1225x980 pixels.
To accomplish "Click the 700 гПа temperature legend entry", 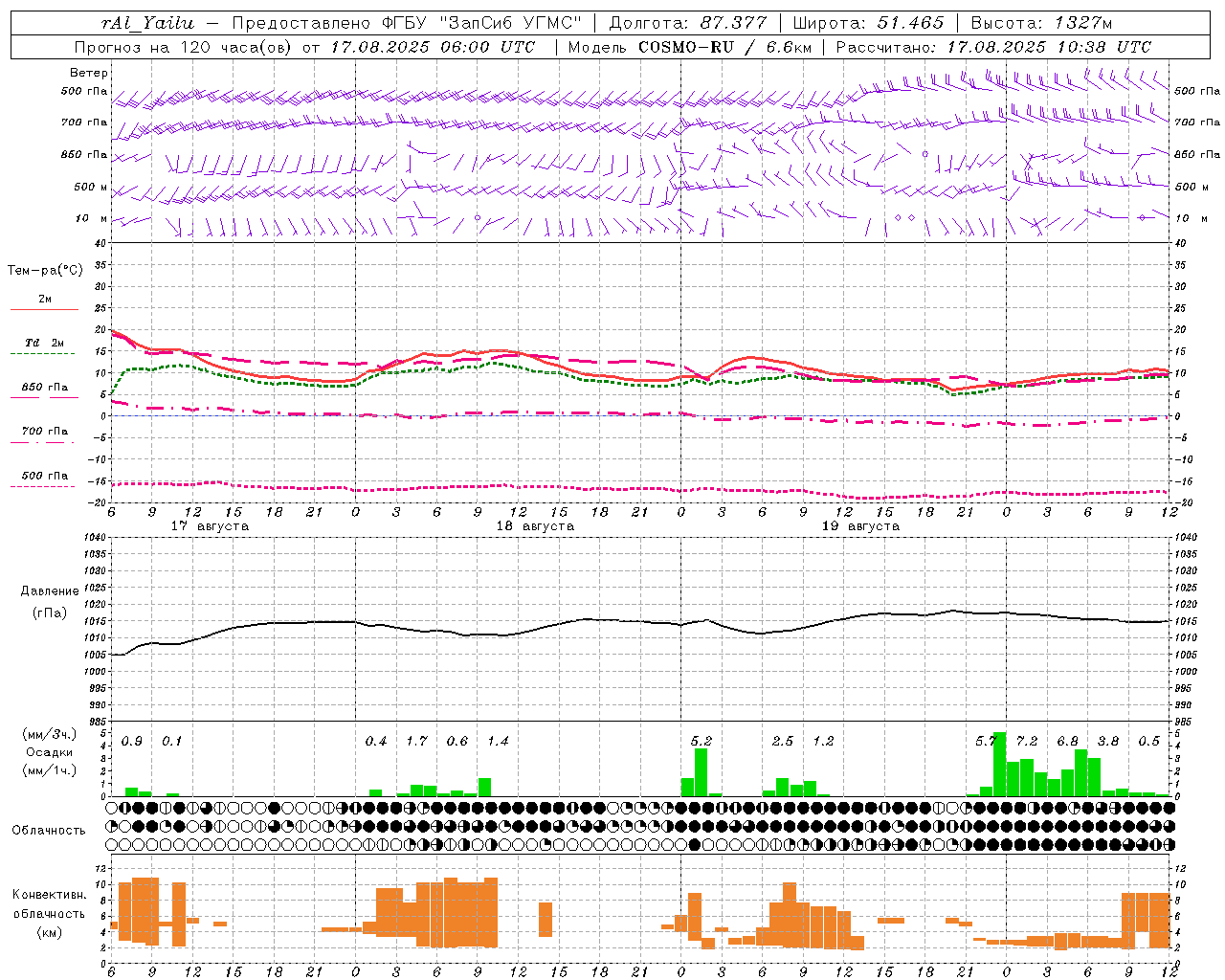I will point(45,432).
